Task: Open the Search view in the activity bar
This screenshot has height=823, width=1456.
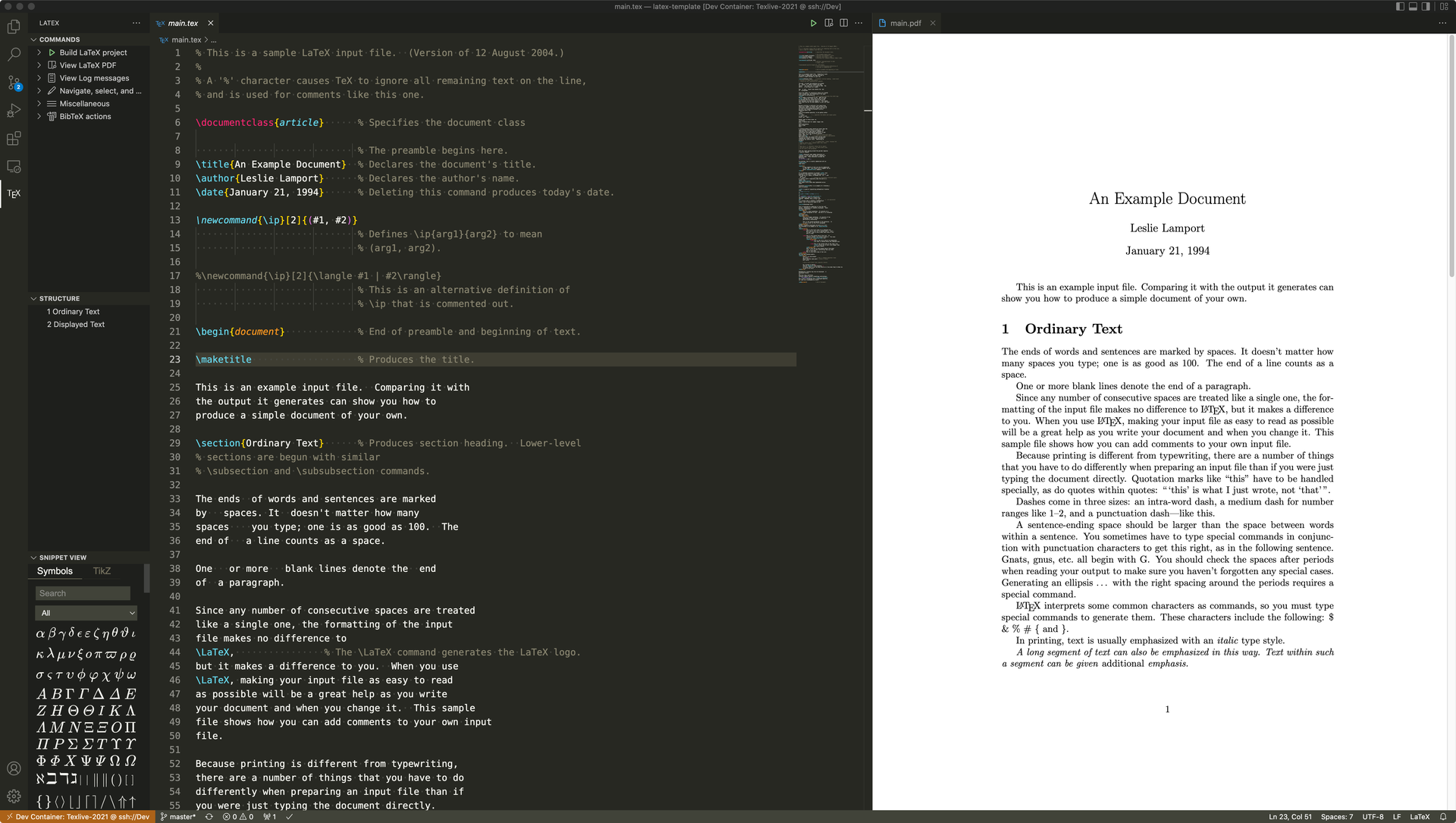Action: click(x=14, y=55)
